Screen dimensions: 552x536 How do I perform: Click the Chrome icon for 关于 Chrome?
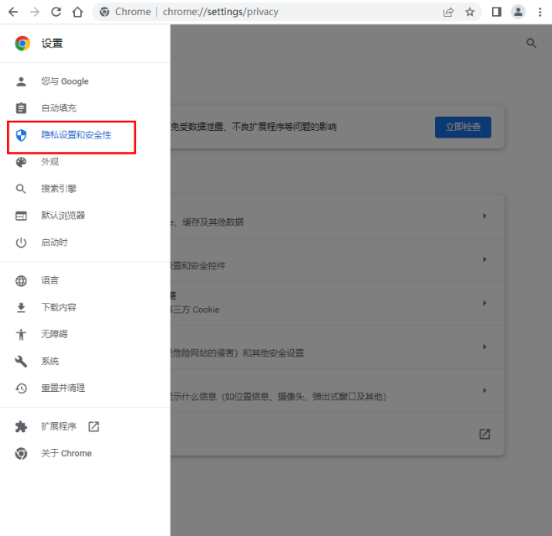pos(21,453)
